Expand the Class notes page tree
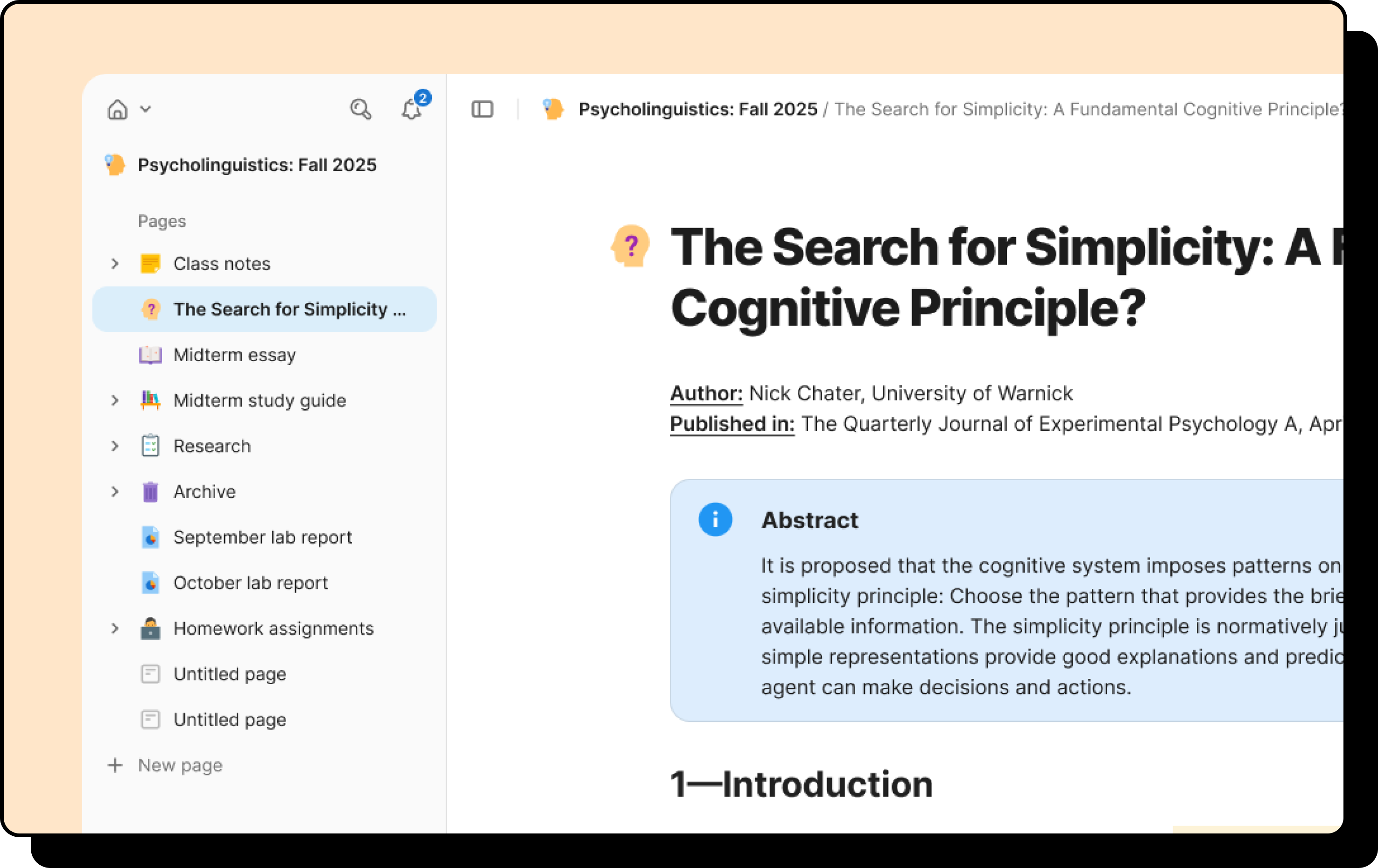Image resolution: width=1378 pixels, height=868 pixels. [x=114, y=263]
